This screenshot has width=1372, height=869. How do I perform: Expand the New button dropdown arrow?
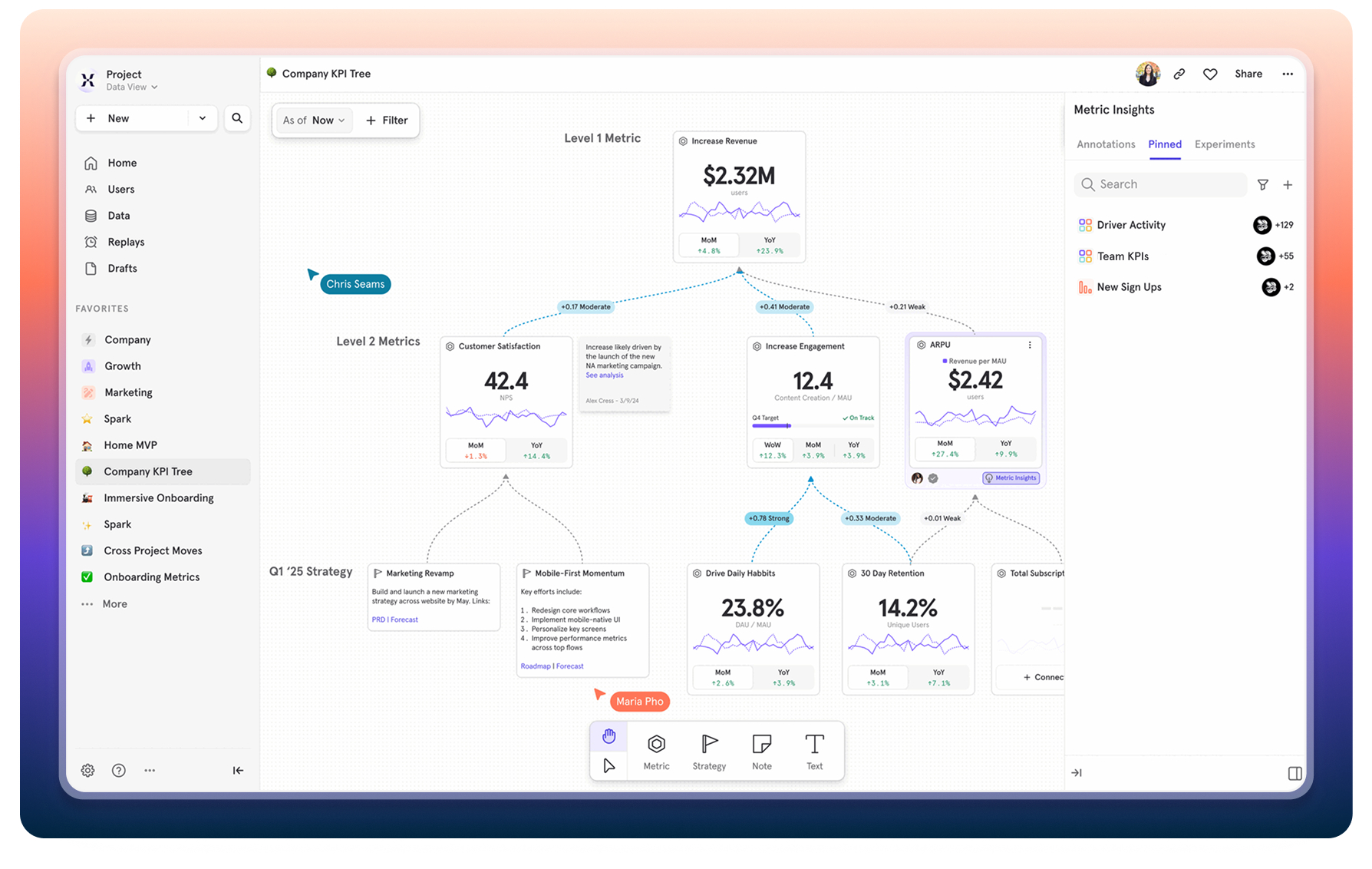click(x=203, y=118)
